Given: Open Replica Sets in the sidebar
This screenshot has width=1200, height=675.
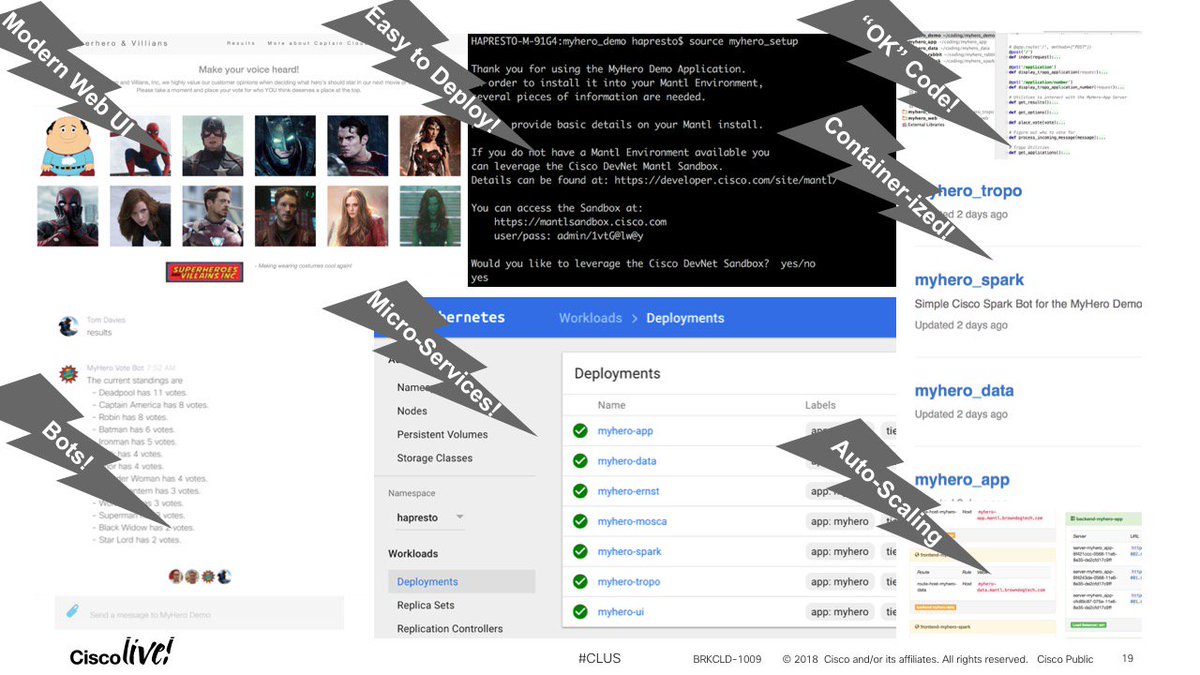Looking at the screenshot, I should click(x=426, y=605).
